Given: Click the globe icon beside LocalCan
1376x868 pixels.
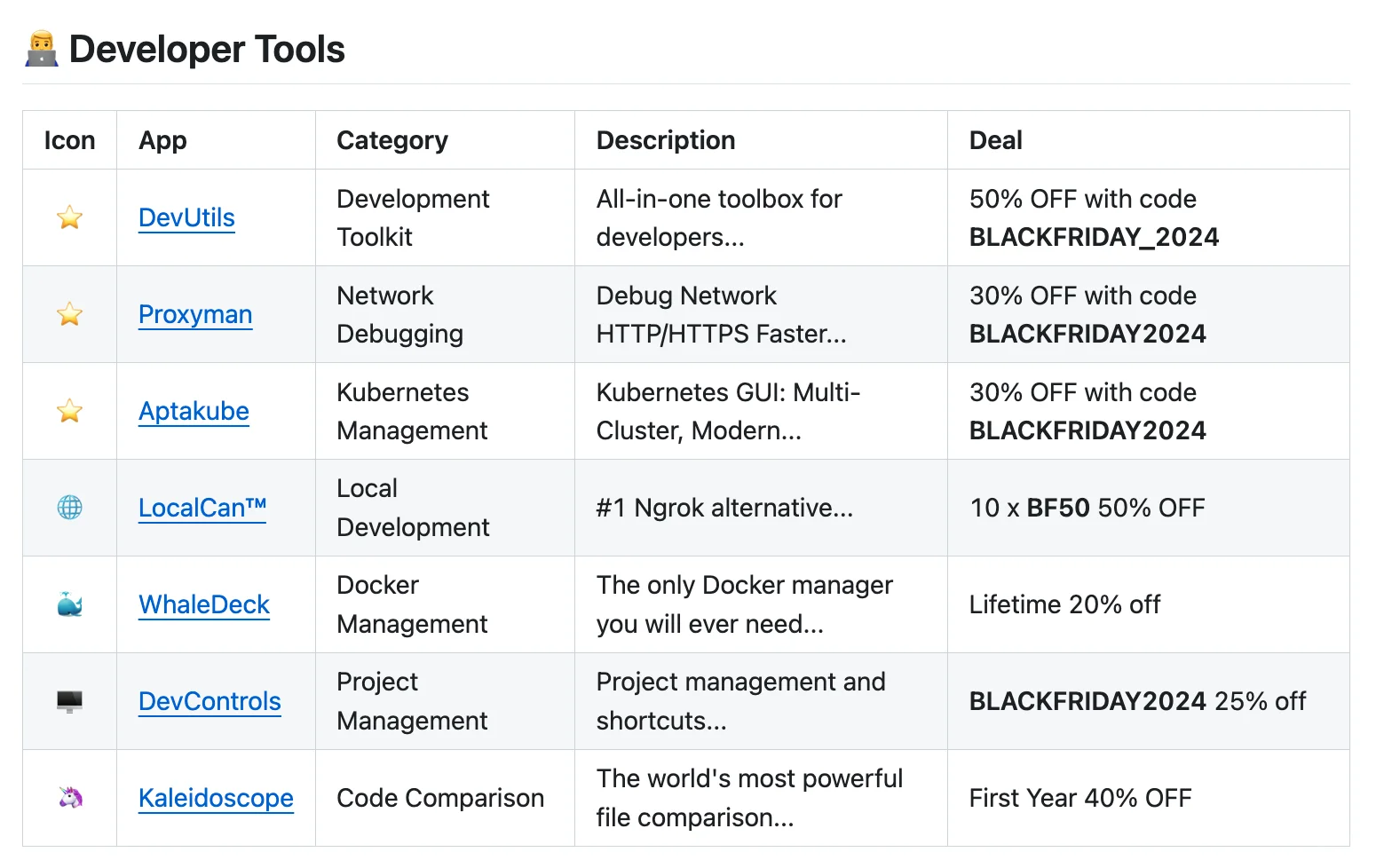Looking at the screenshot, I should point(69,508).
